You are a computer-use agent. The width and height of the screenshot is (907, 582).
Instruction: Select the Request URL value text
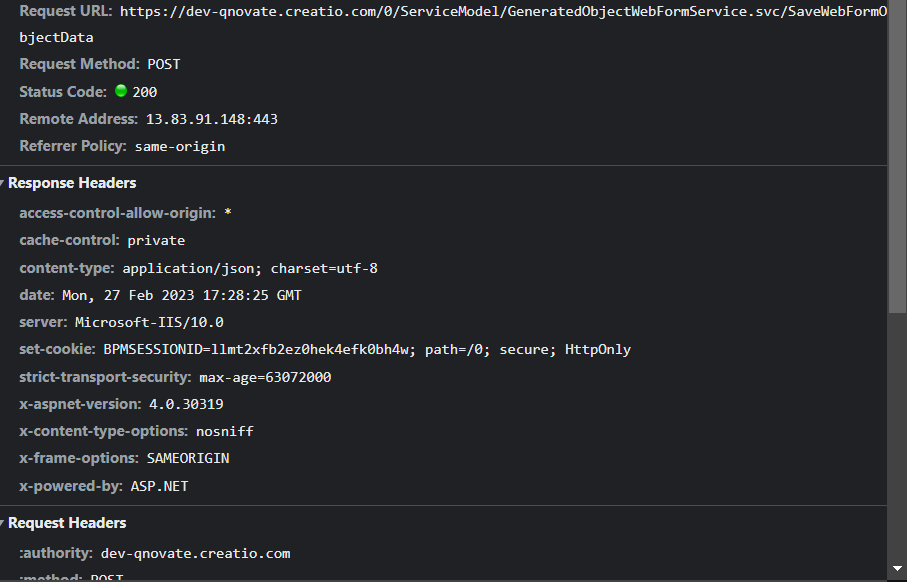[453, 24]
